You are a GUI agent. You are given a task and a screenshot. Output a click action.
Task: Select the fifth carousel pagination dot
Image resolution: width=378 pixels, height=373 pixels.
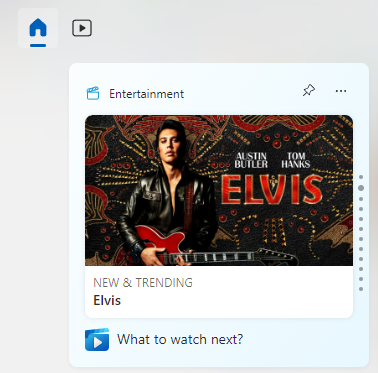tap(361, 219)
